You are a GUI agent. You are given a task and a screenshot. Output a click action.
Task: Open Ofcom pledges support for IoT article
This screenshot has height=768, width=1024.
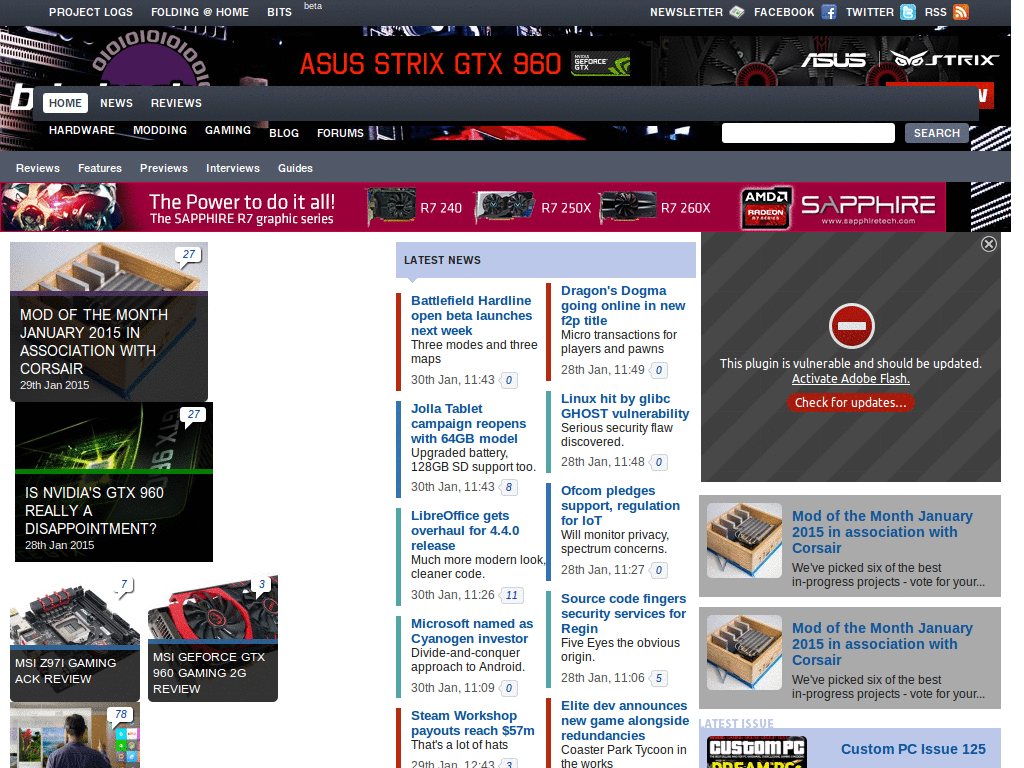tap(620, 505)
